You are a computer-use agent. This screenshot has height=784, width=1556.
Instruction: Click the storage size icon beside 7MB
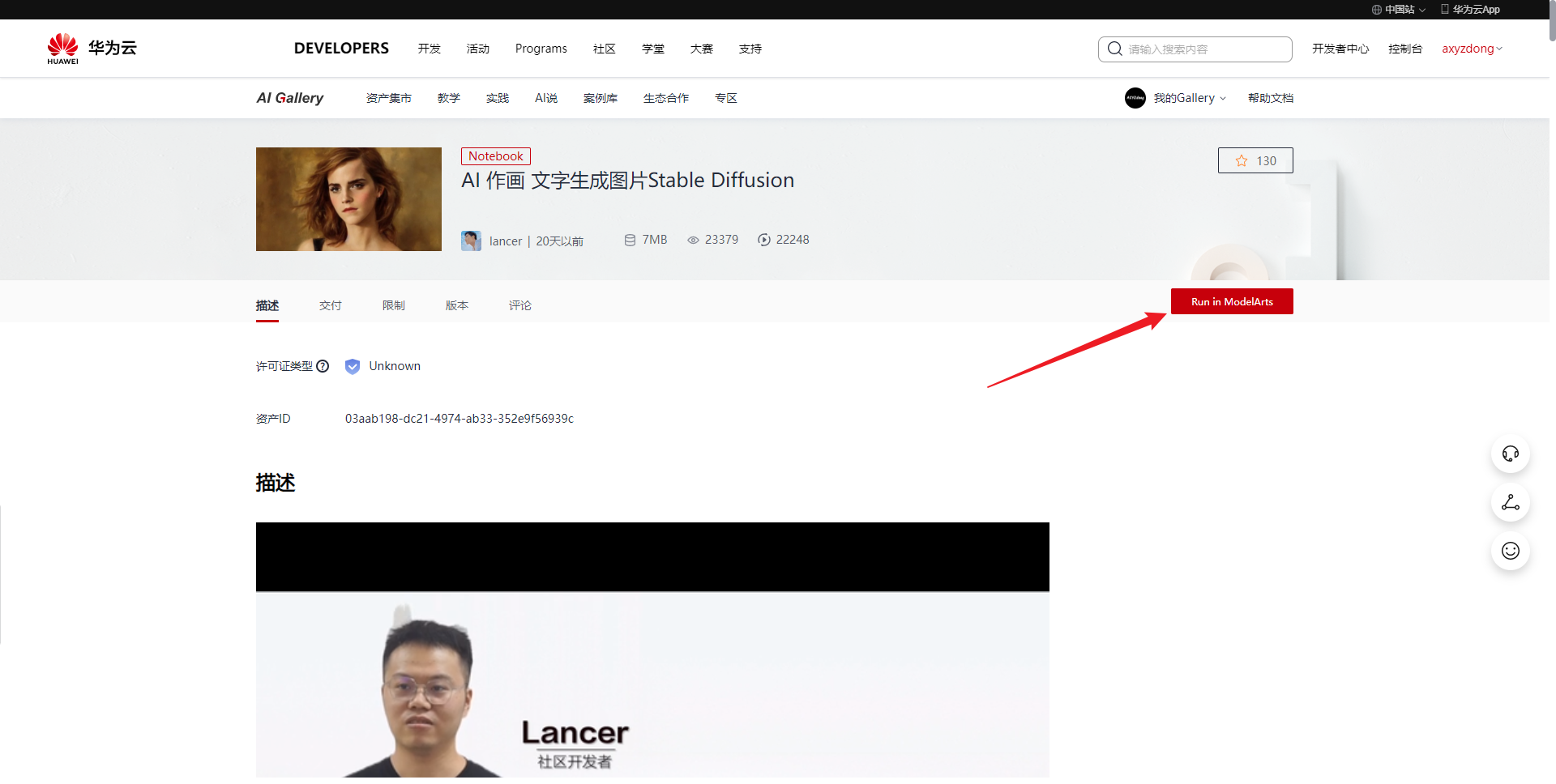tap(630, 240)
